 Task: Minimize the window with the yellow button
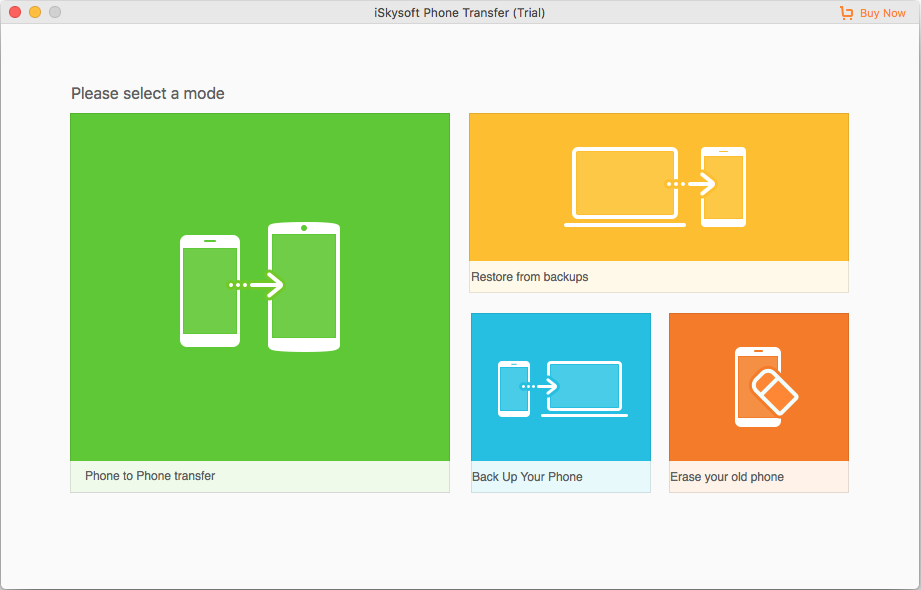tap(35, 12)
